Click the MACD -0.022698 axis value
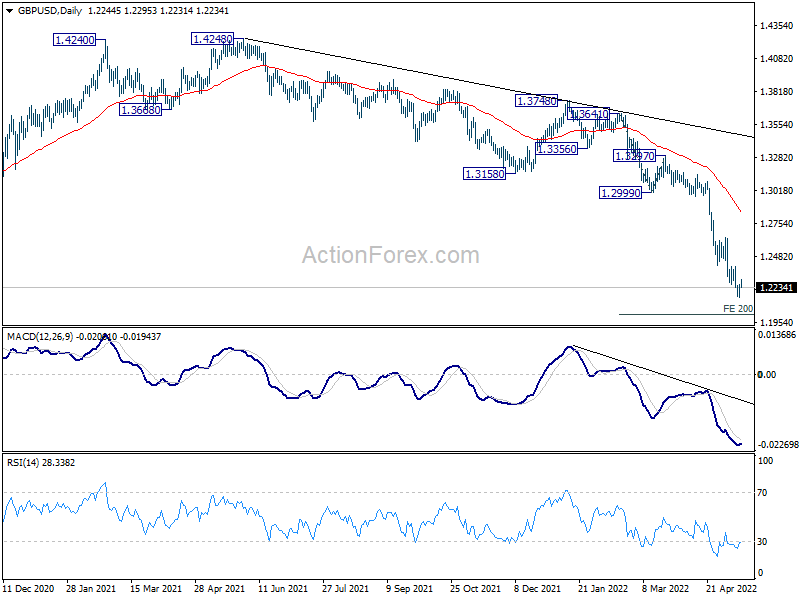The image size is (800, 600). [777, 444]
